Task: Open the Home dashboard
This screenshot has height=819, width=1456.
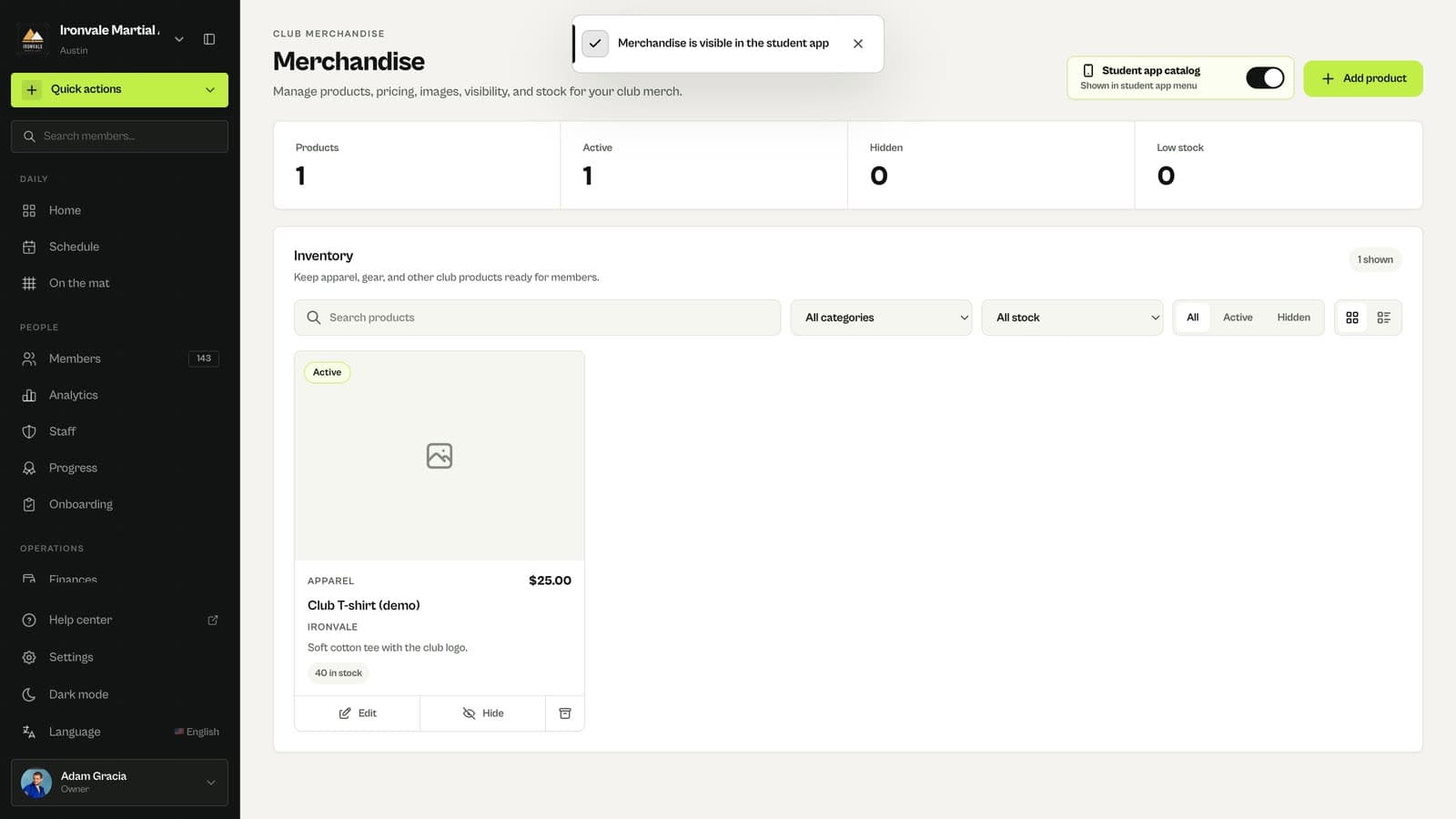Action: [x=119, y=210]
